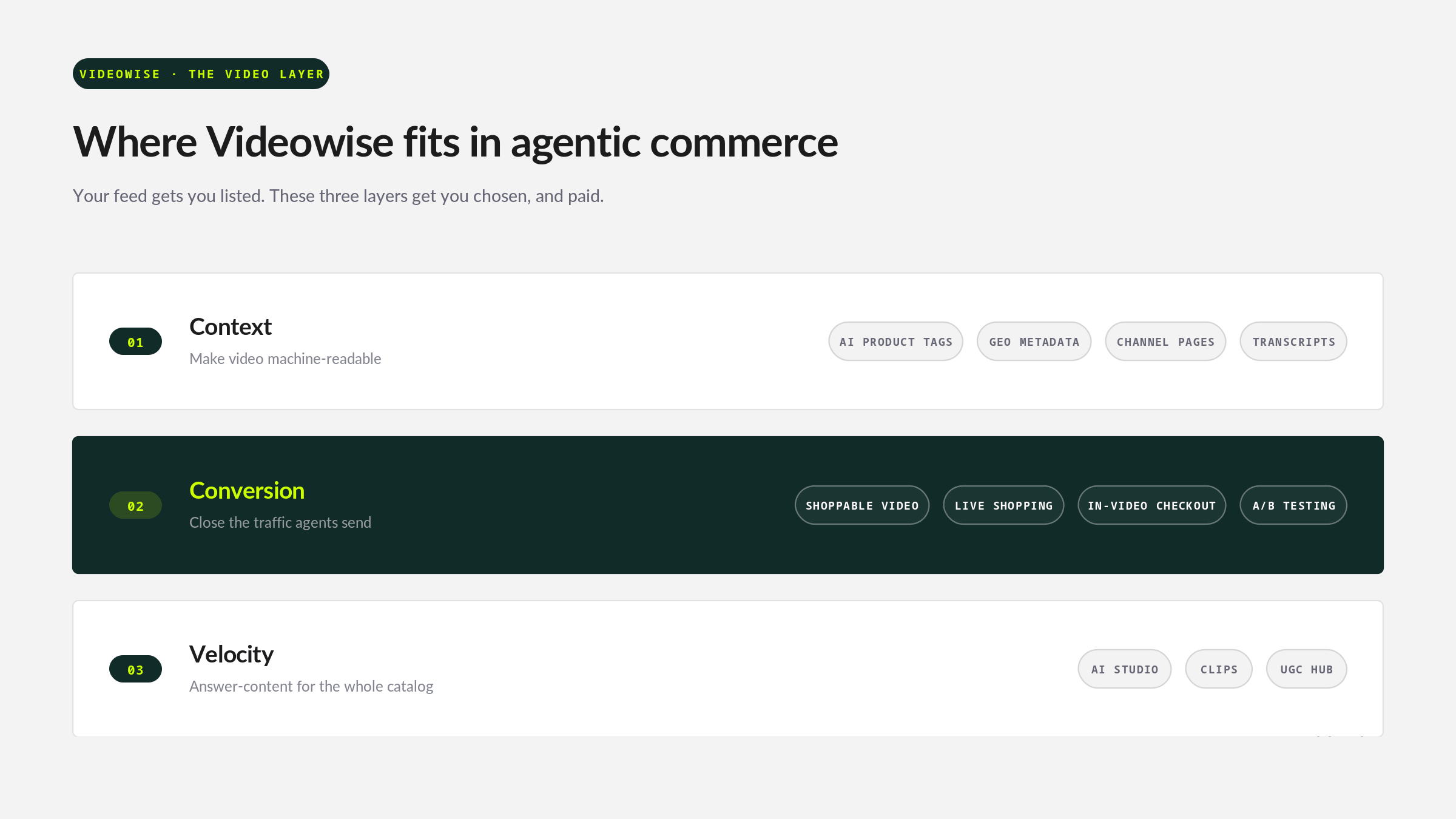Select the Clips pill
The width and height of the screenshot is (1456, 819).
pyautogui.click(x=1219, y=669)
